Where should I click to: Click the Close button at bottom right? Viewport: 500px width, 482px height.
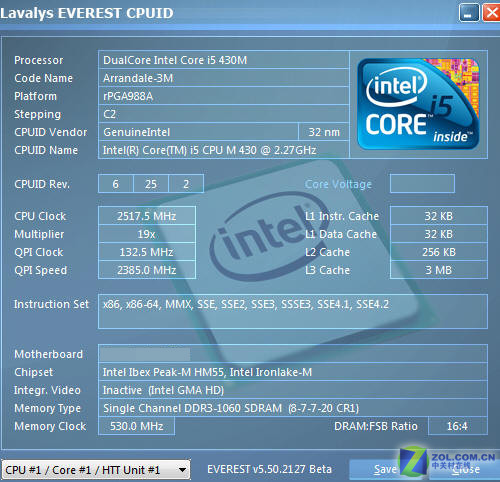click(x=466, y=469)
